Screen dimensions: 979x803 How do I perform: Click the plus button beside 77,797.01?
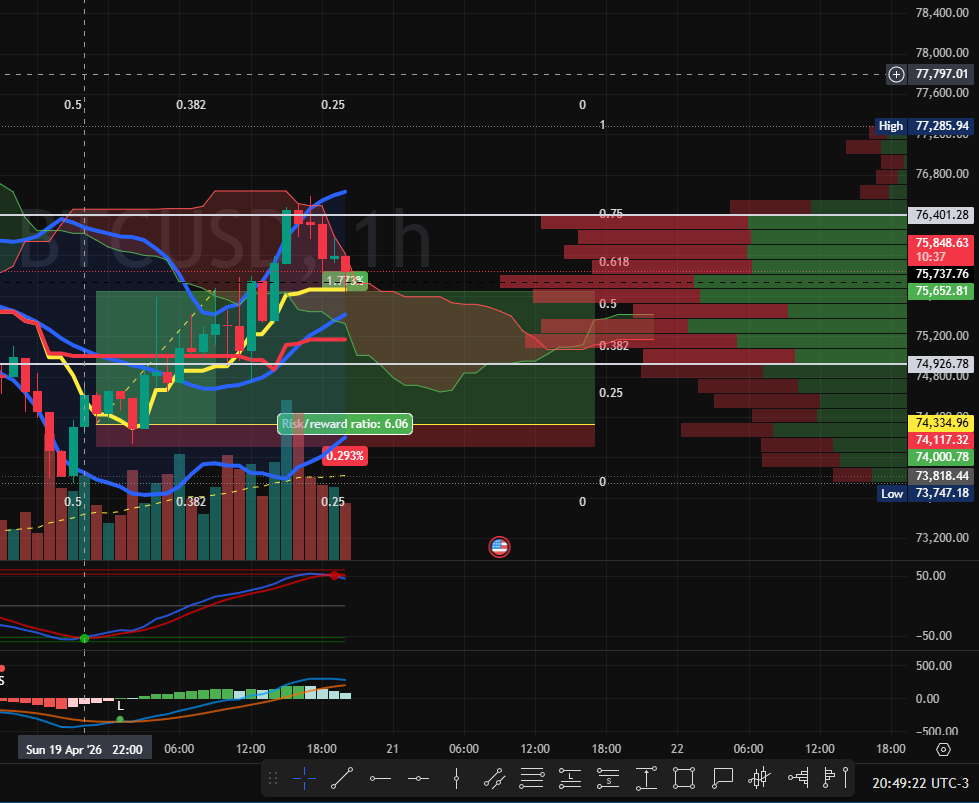(x=897, y=74)
